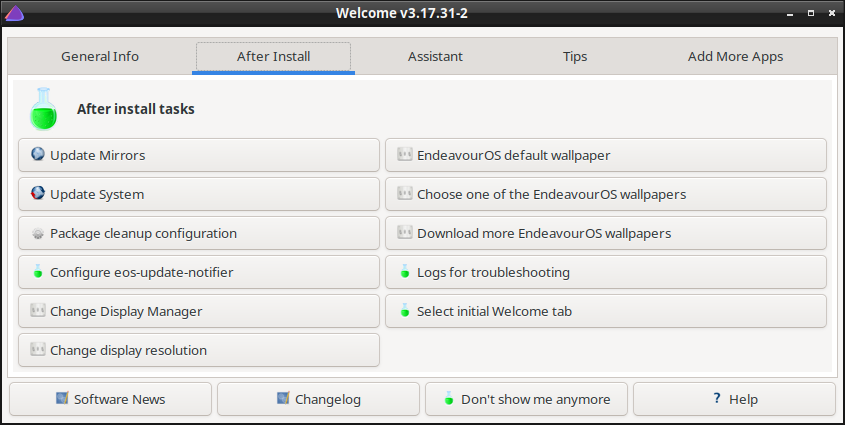Click the terminal icon on Change Display Manager
The height and width of the screenshot is (425, 845).
[x=38, y=310]
